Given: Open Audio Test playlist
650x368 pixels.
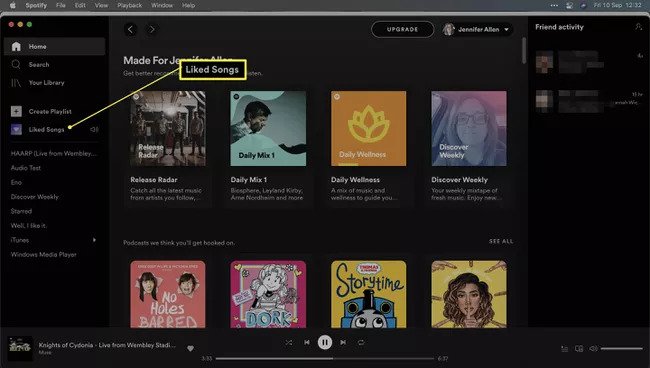Looking at the screenshot, I should 26,168.
